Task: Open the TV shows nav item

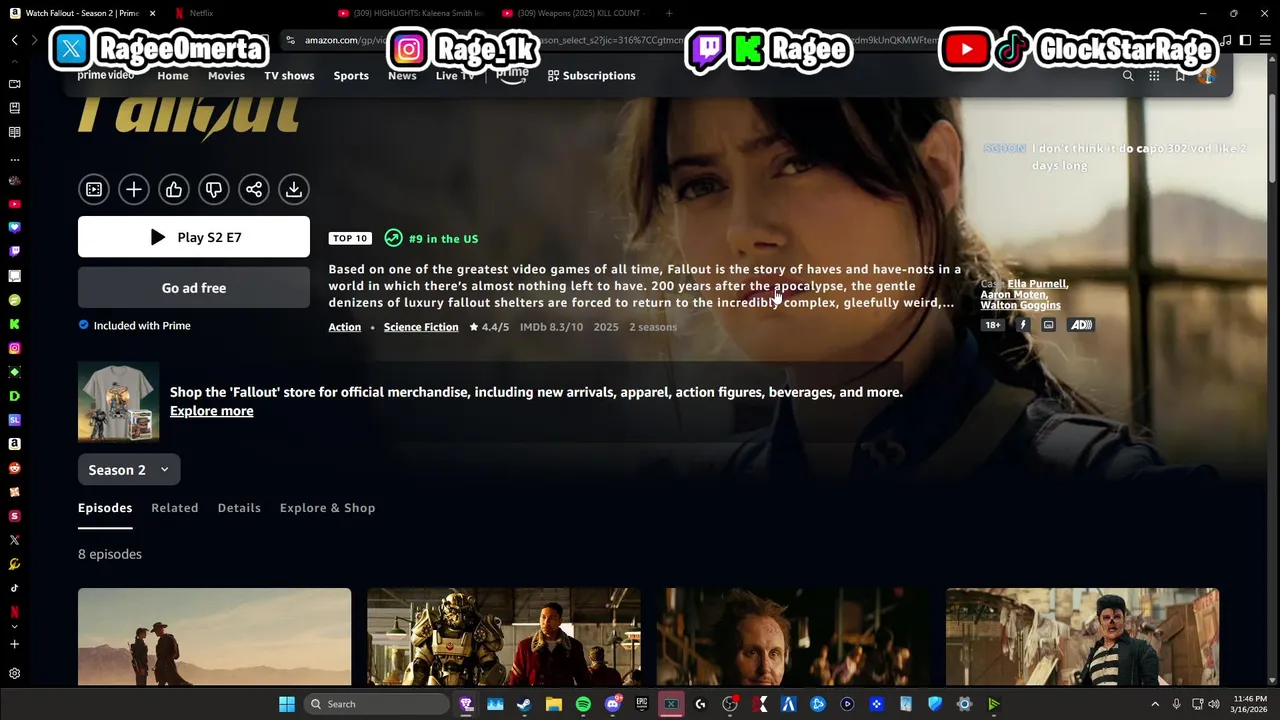Action: [289, 76]
